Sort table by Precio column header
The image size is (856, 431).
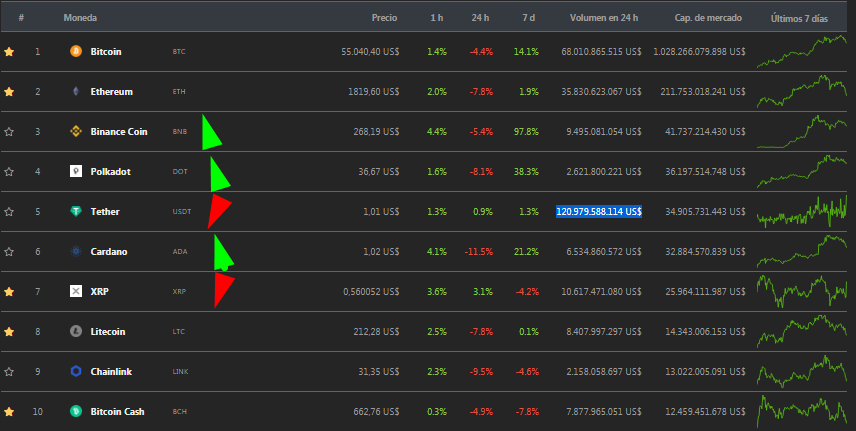[x=384, y=17]
